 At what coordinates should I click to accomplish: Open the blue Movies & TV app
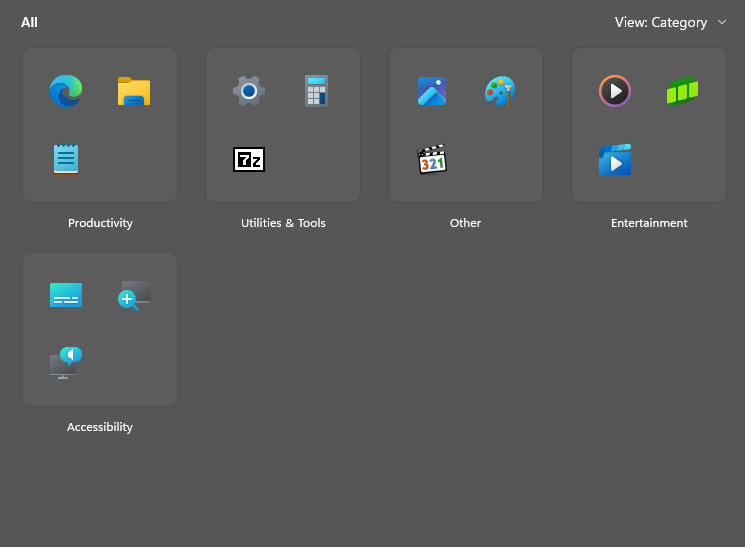point(615,159)
